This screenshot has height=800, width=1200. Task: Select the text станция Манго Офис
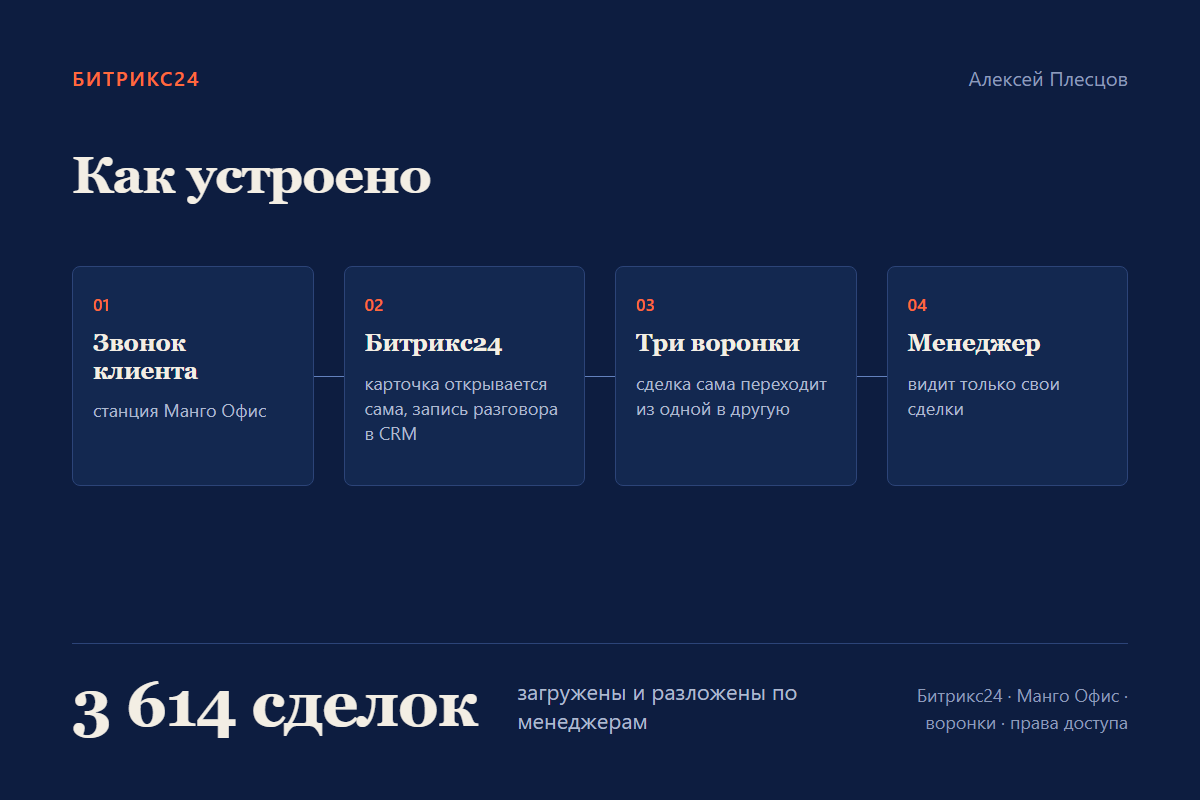point(180,411)
